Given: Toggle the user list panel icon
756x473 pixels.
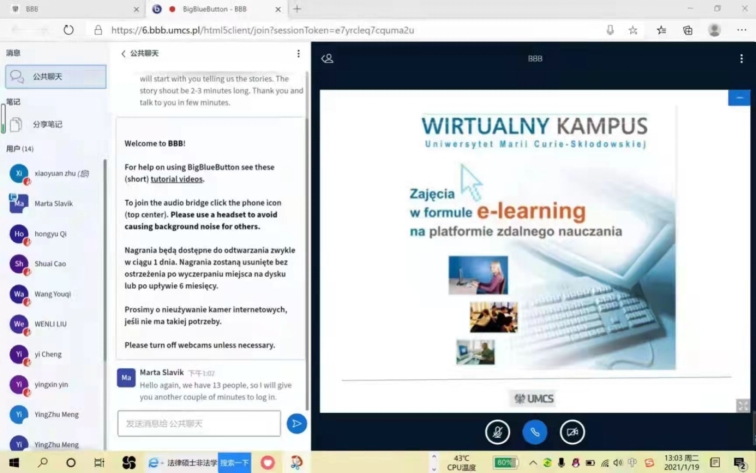Looking at the screenshot, I should (327, 58).
